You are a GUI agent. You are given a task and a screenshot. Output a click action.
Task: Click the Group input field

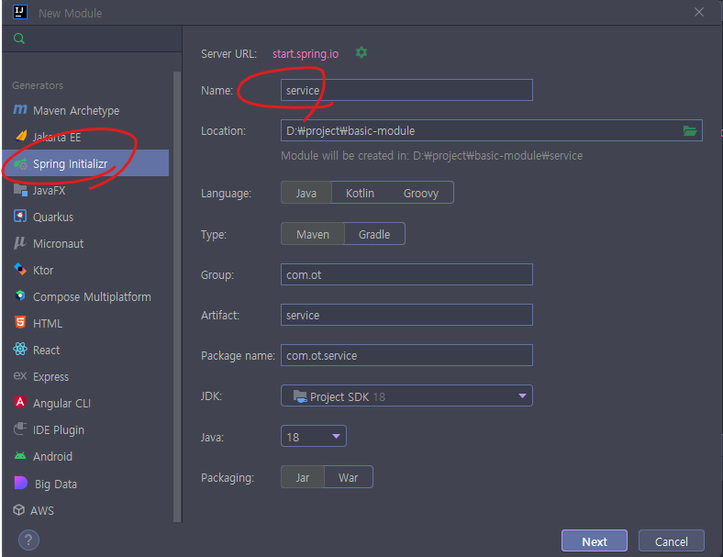point(407,274)
